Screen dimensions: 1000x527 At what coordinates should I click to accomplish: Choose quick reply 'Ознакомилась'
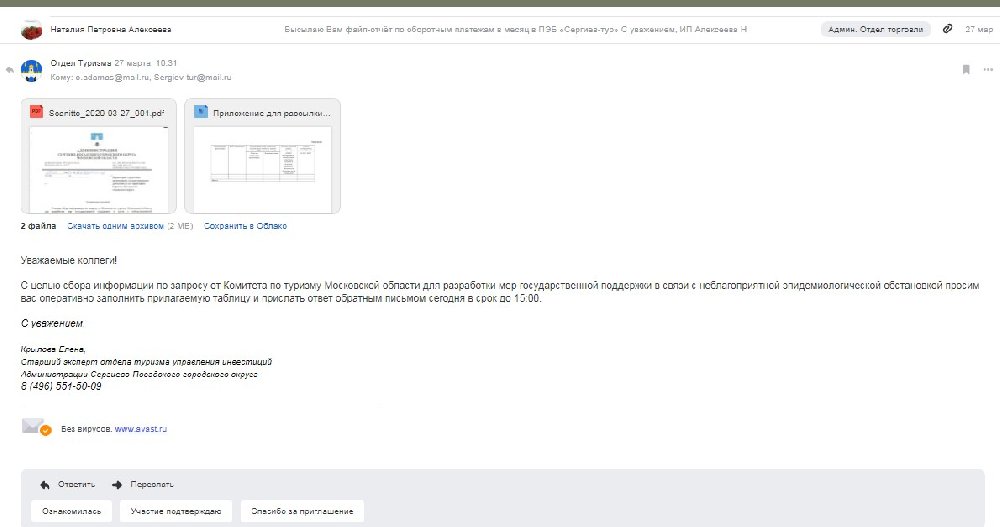[71, 512]
